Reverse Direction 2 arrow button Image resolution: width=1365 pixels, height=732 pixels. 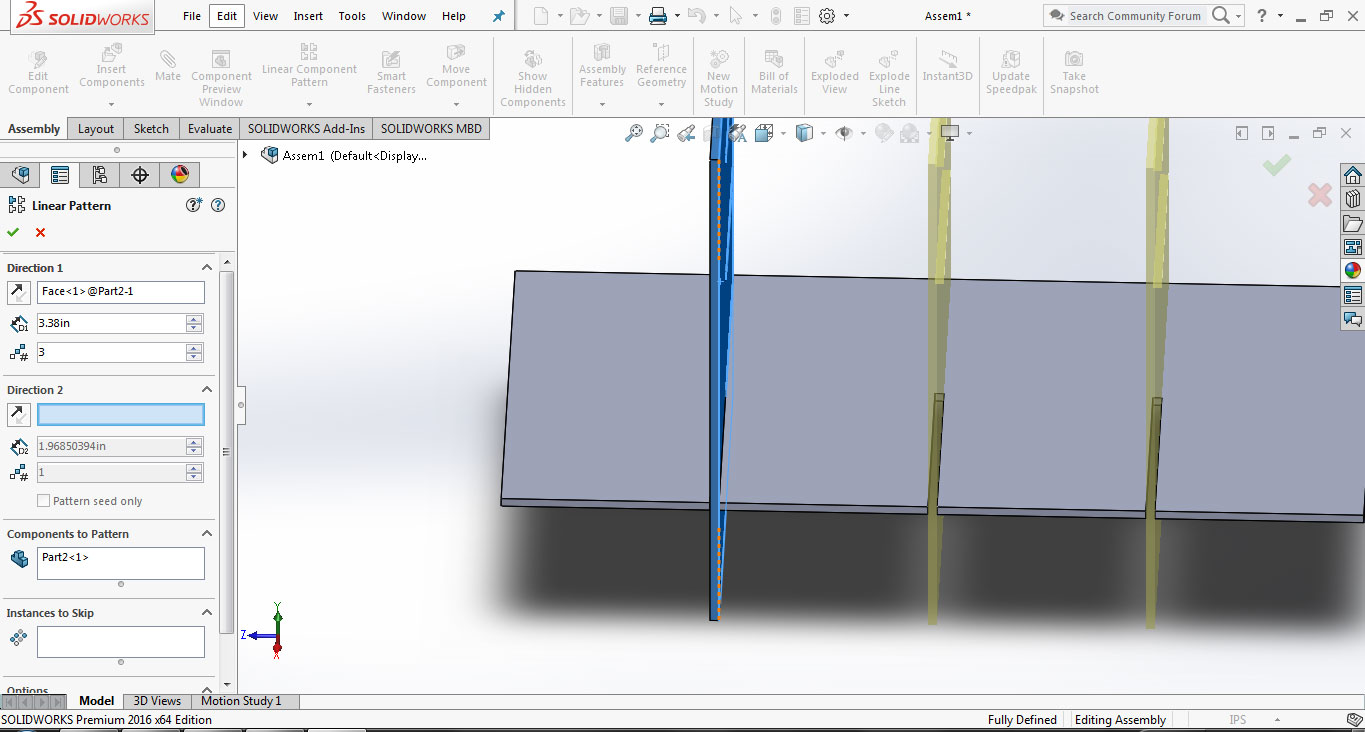(18, 414)
